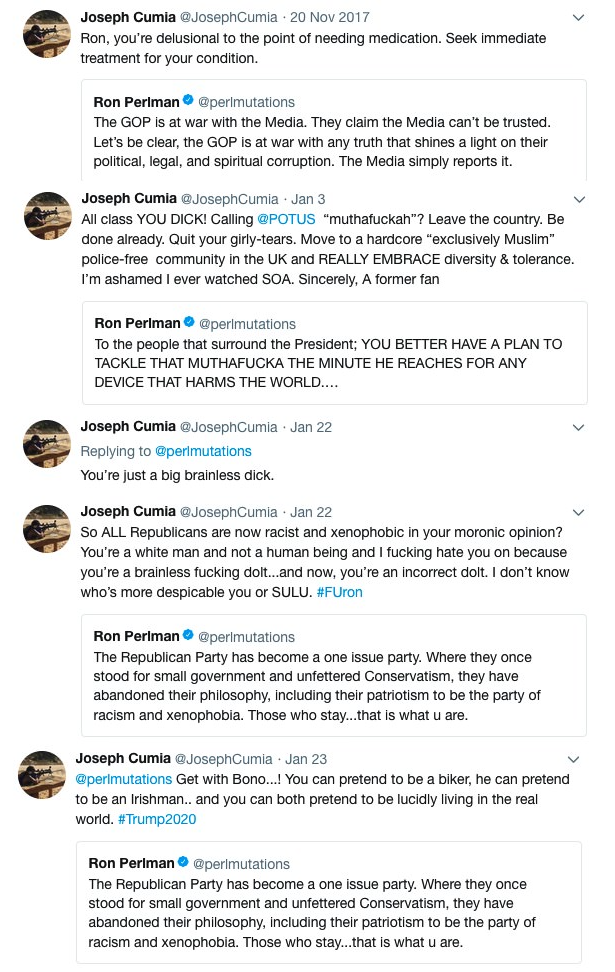
Task: Click the avatar beside the 'big brainless dick' reply
Action: pos(46,446)
